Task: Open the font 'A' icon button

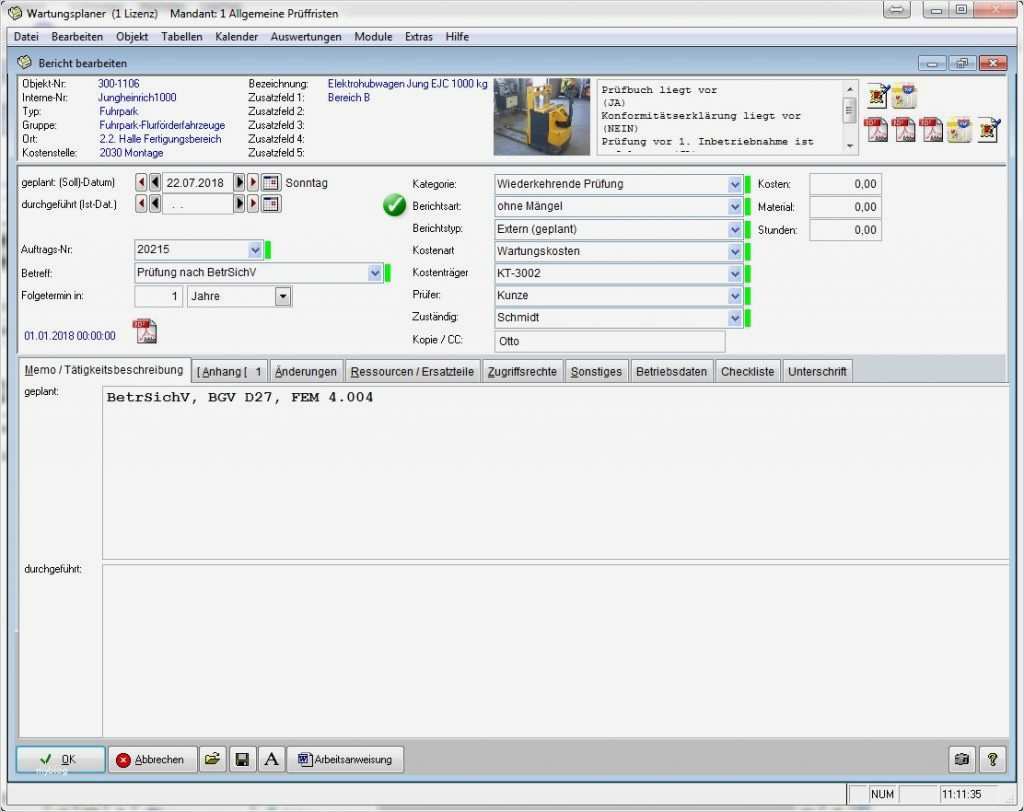Action: (x=271, y=759)
